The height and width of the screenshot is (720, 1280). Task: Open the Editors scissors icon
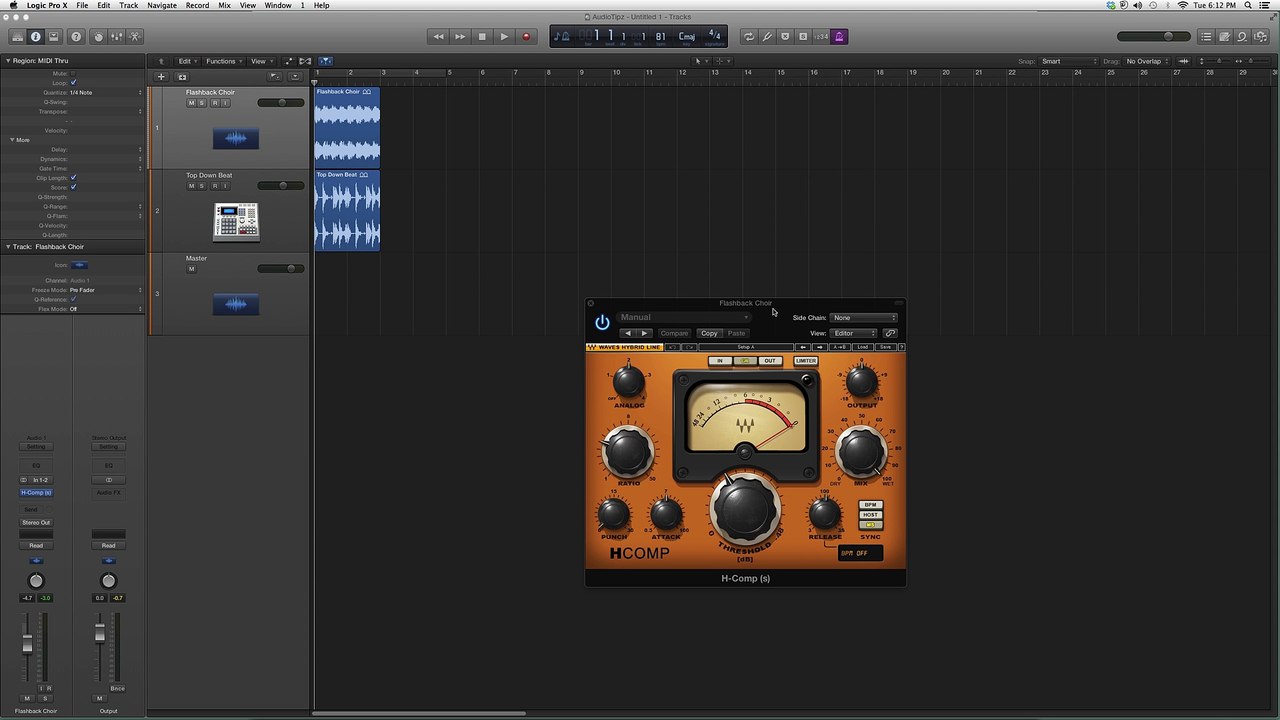click(135, 37)
